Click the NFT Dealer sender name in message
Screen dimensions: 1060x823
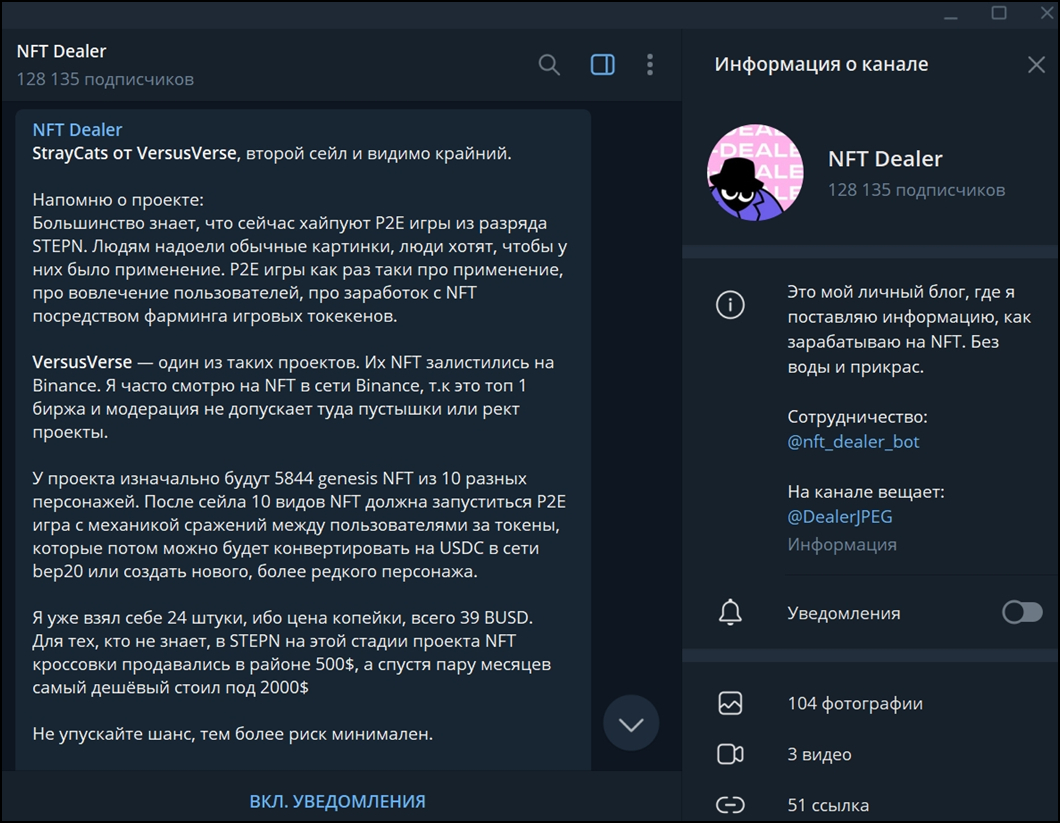click(77, 130)
